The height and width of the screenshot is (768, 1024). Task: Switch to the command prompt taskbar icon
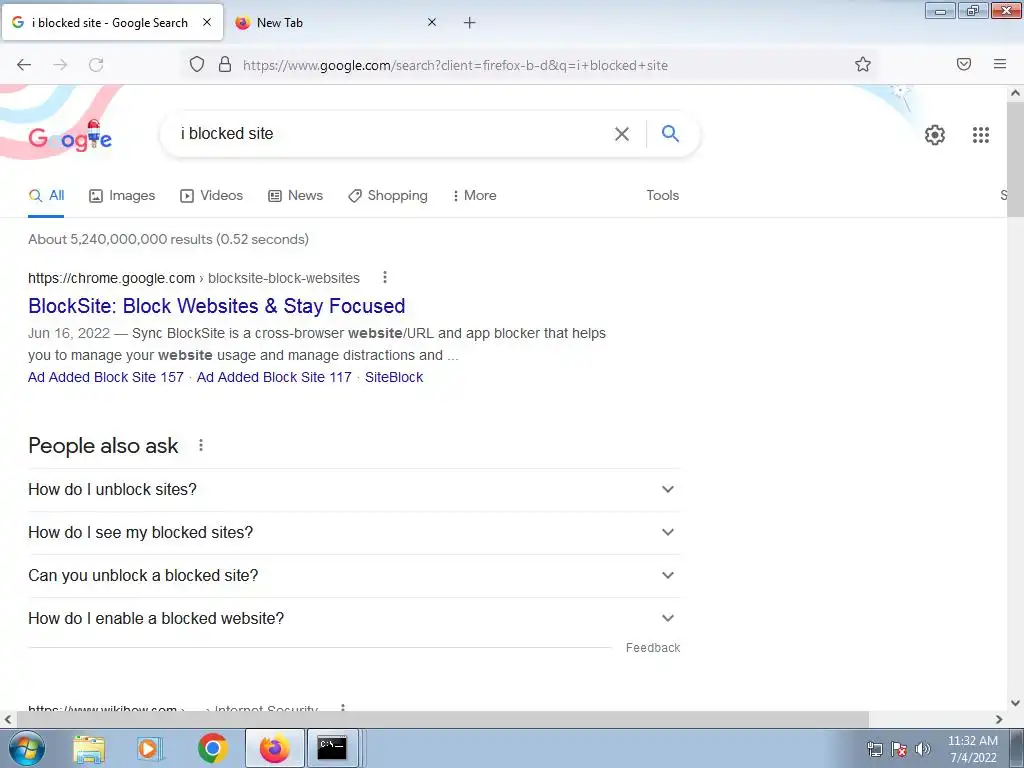pos(332,748)
